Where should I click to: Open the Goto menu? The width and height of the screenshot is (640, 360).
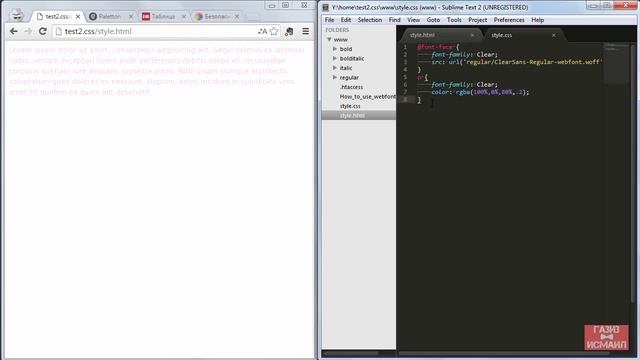tap(433, 20)
